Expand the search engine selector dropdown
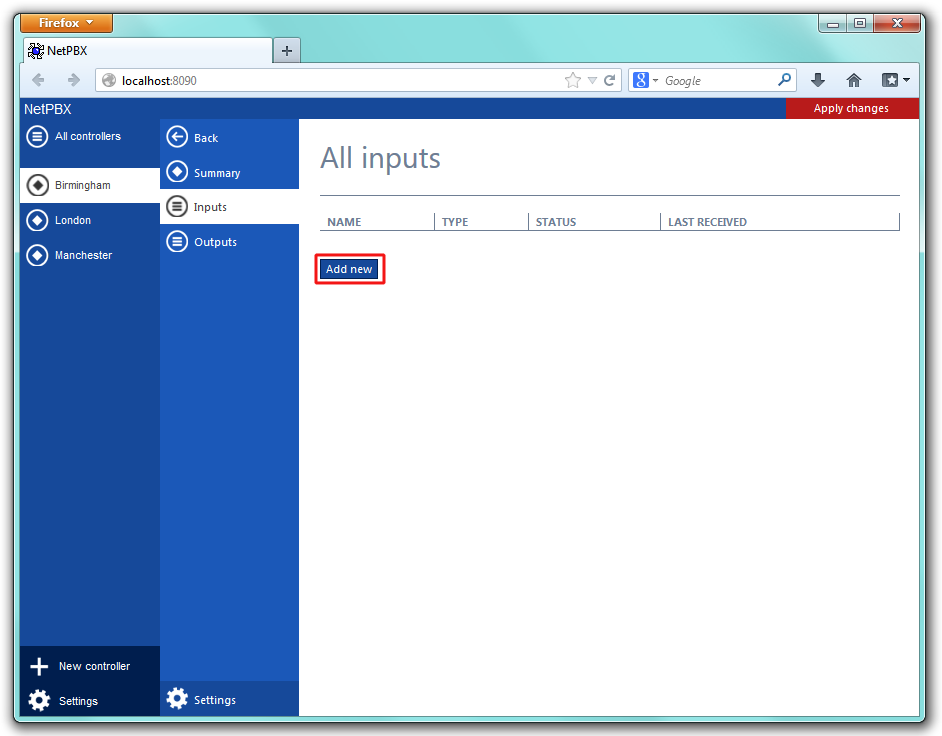This screenshot has height=736, width=942. click(x=645, y=81)
